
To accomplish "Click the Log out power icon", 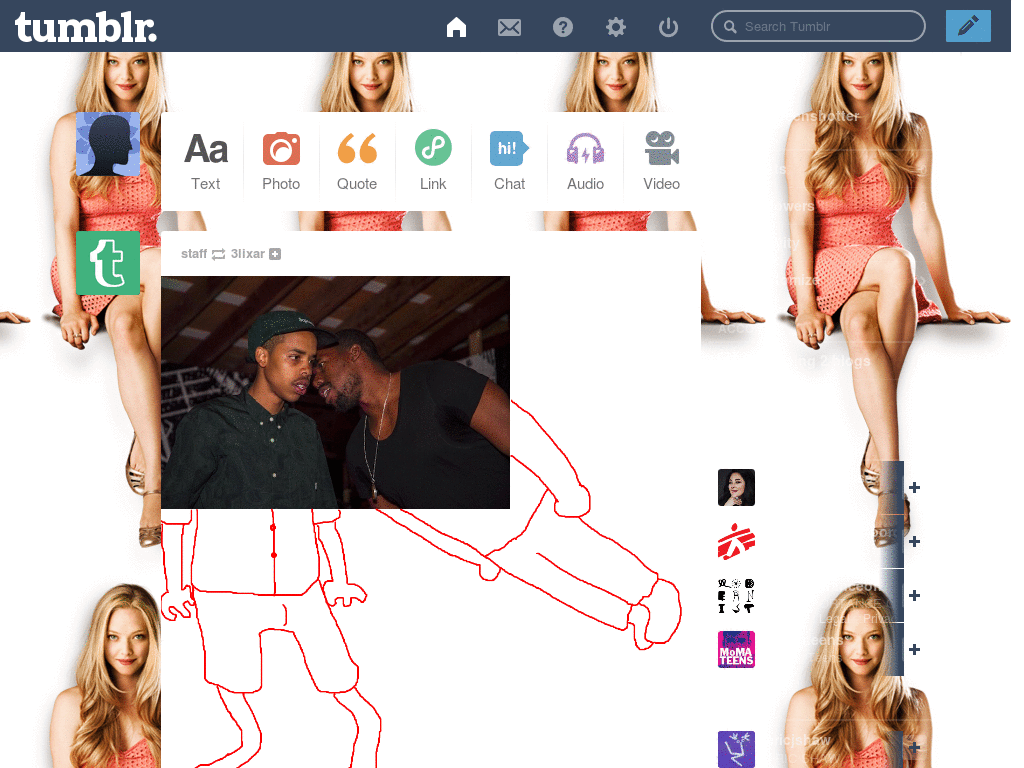I will coord(668,27).
